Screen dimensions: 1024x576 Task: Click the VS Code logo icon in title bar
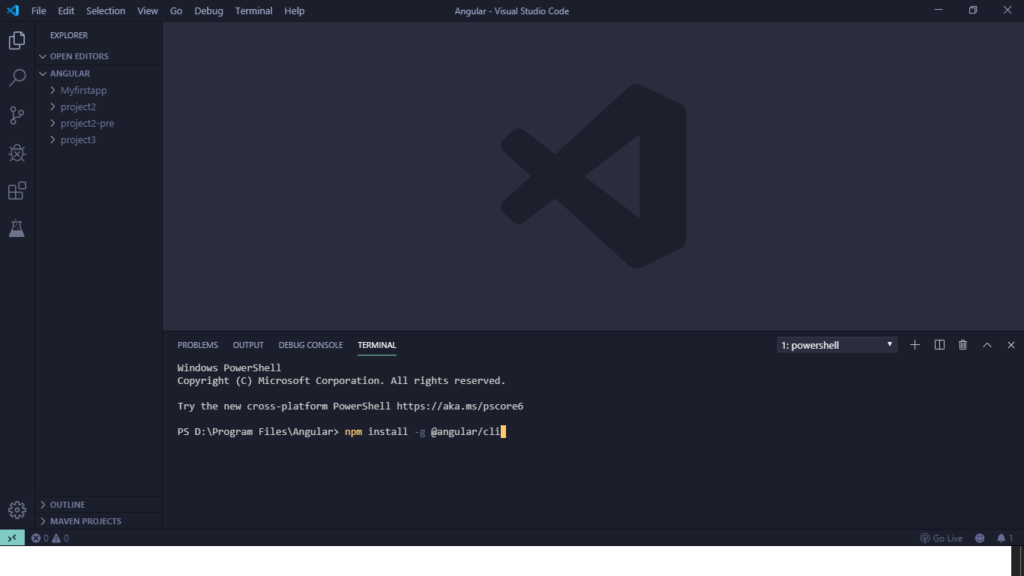click(x=12, y=10)
